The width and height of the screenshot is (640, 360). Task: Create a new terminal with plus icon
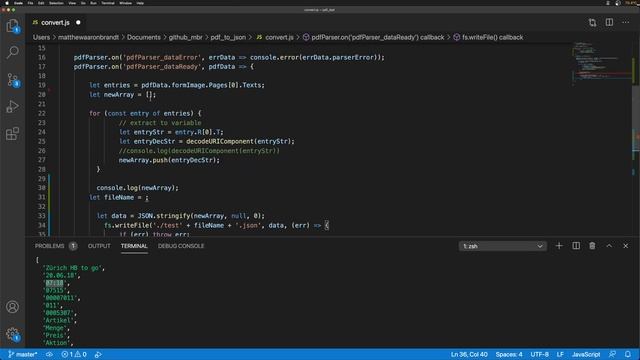tap(559, 246)
